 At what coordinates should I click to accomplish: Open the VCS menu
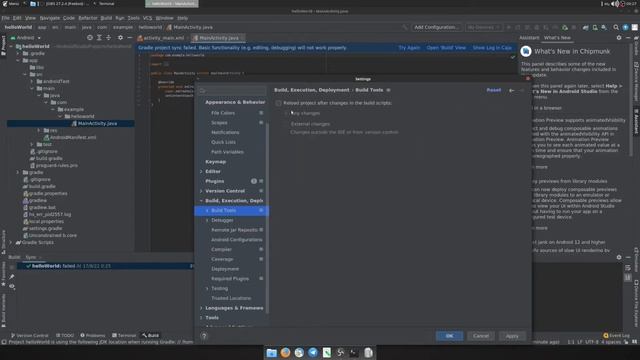tap(147, 18)
